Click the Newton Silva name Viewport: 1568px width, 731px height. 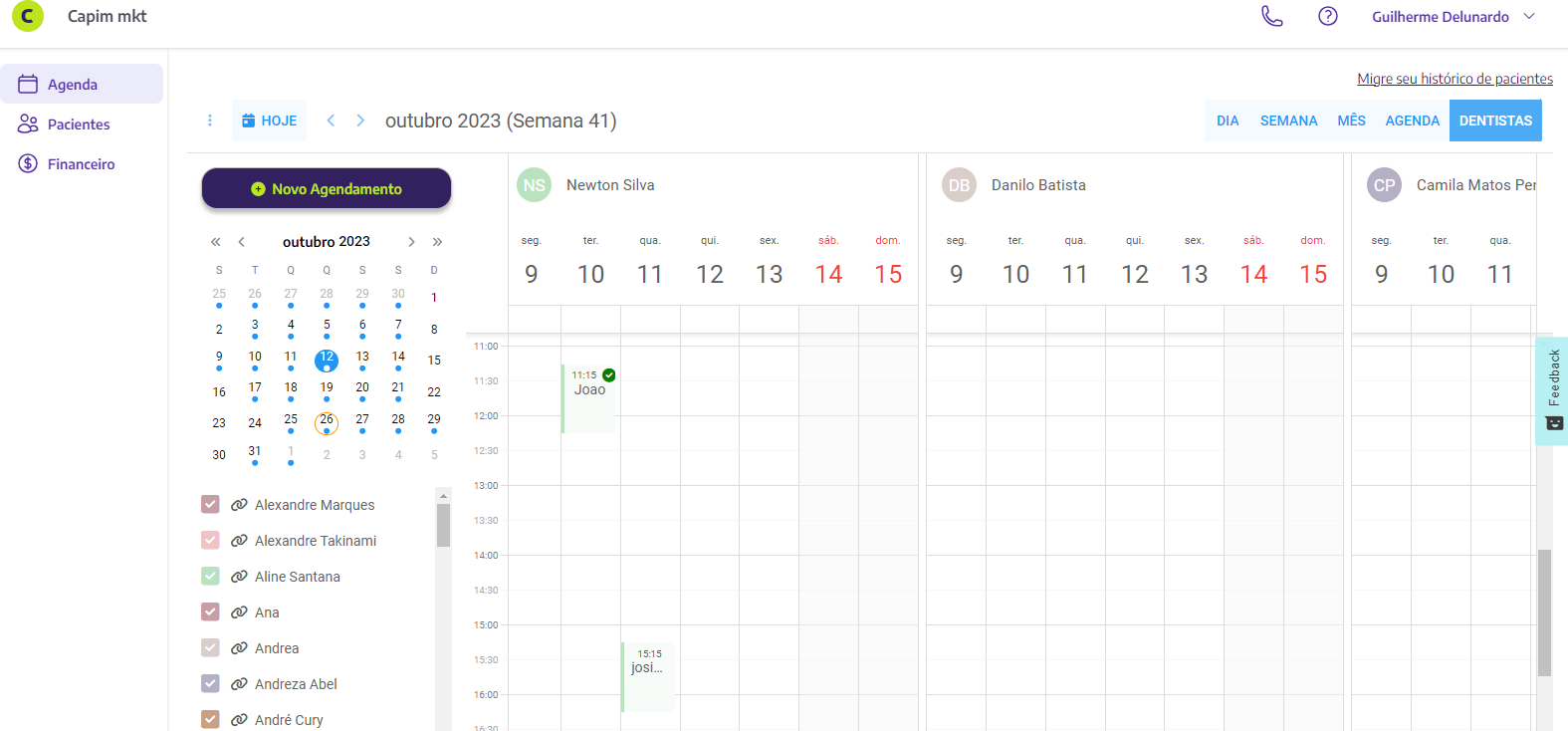point(610,185)
